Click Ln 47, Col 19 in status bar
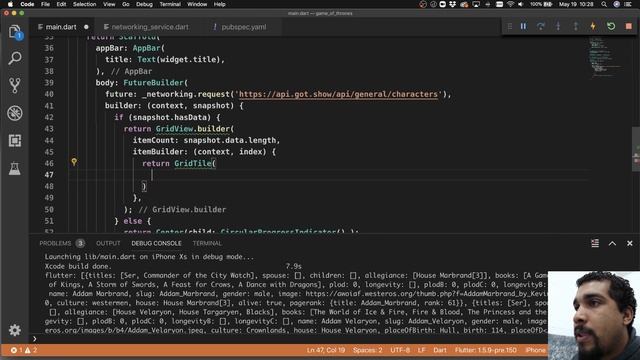 (x=326, y=350)
